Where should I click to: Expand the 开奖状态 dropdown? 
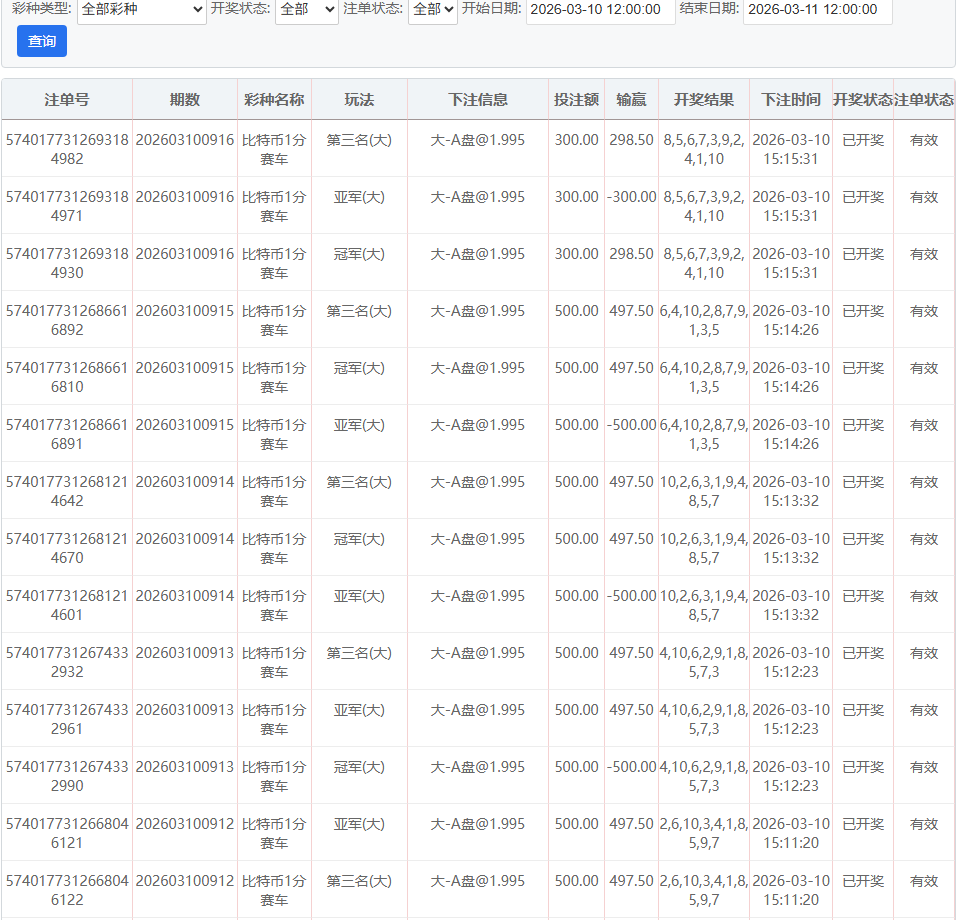pos(306,10)
